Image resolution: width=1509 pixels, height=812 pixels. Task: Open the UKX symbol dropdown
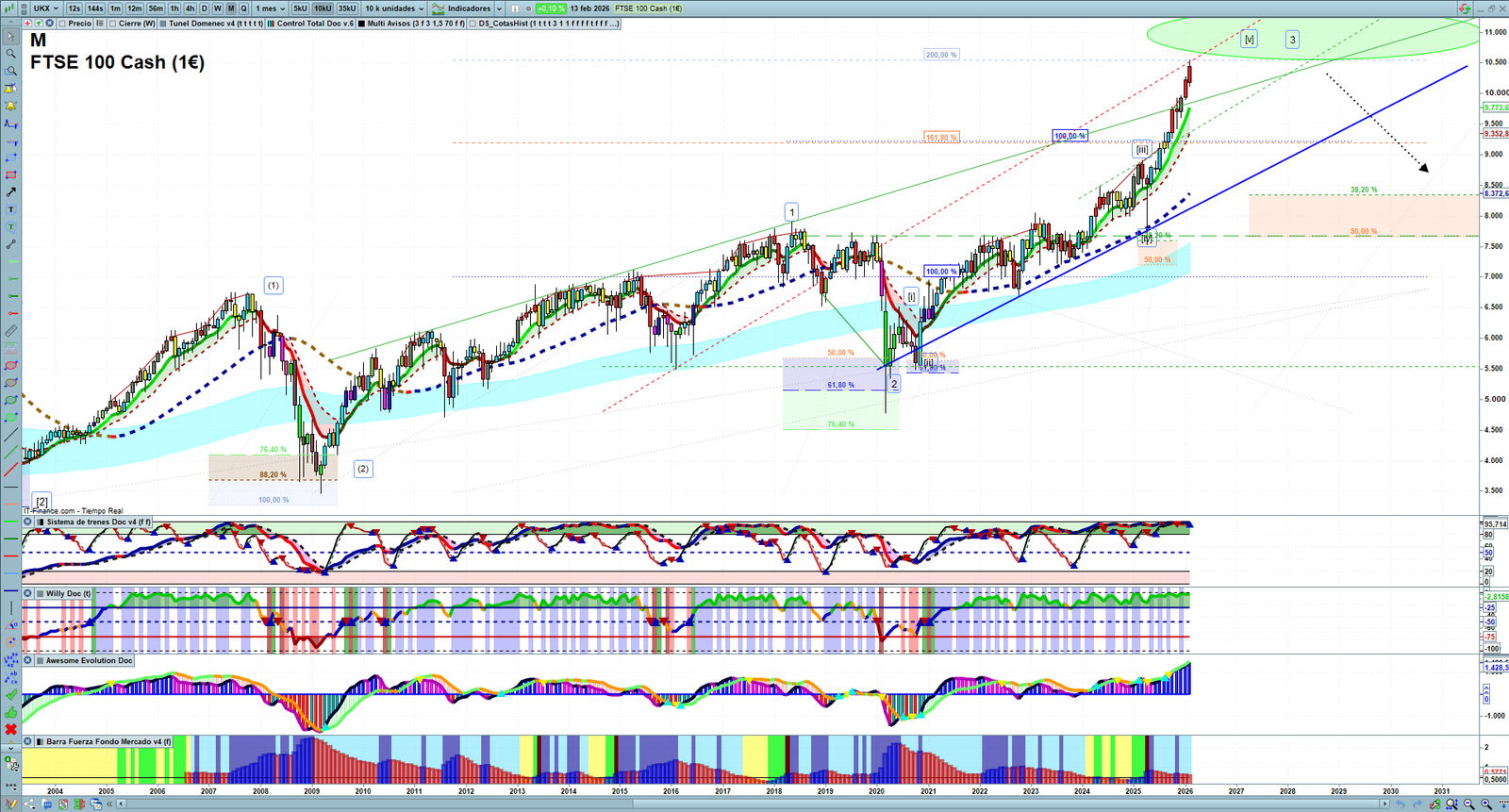pyautogui.click(x=46, y=8)
